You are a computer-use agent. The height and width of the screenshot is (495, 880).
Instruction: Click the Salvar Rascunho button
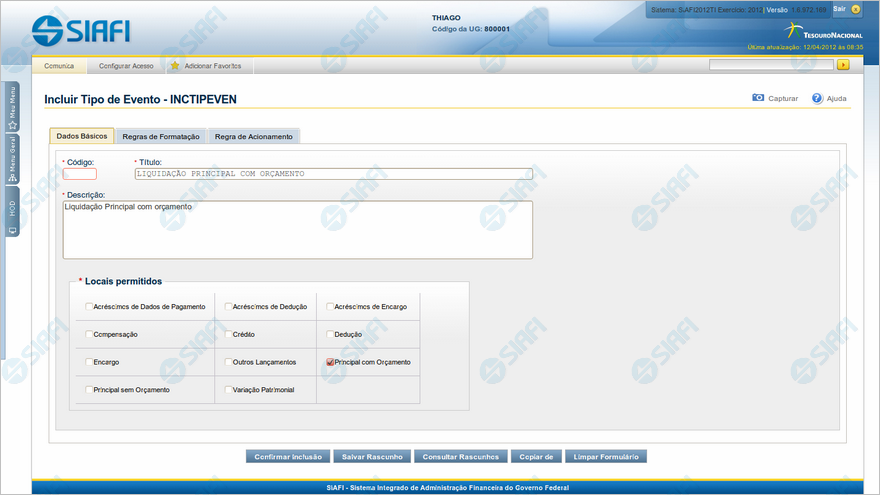tap(371, 456)
